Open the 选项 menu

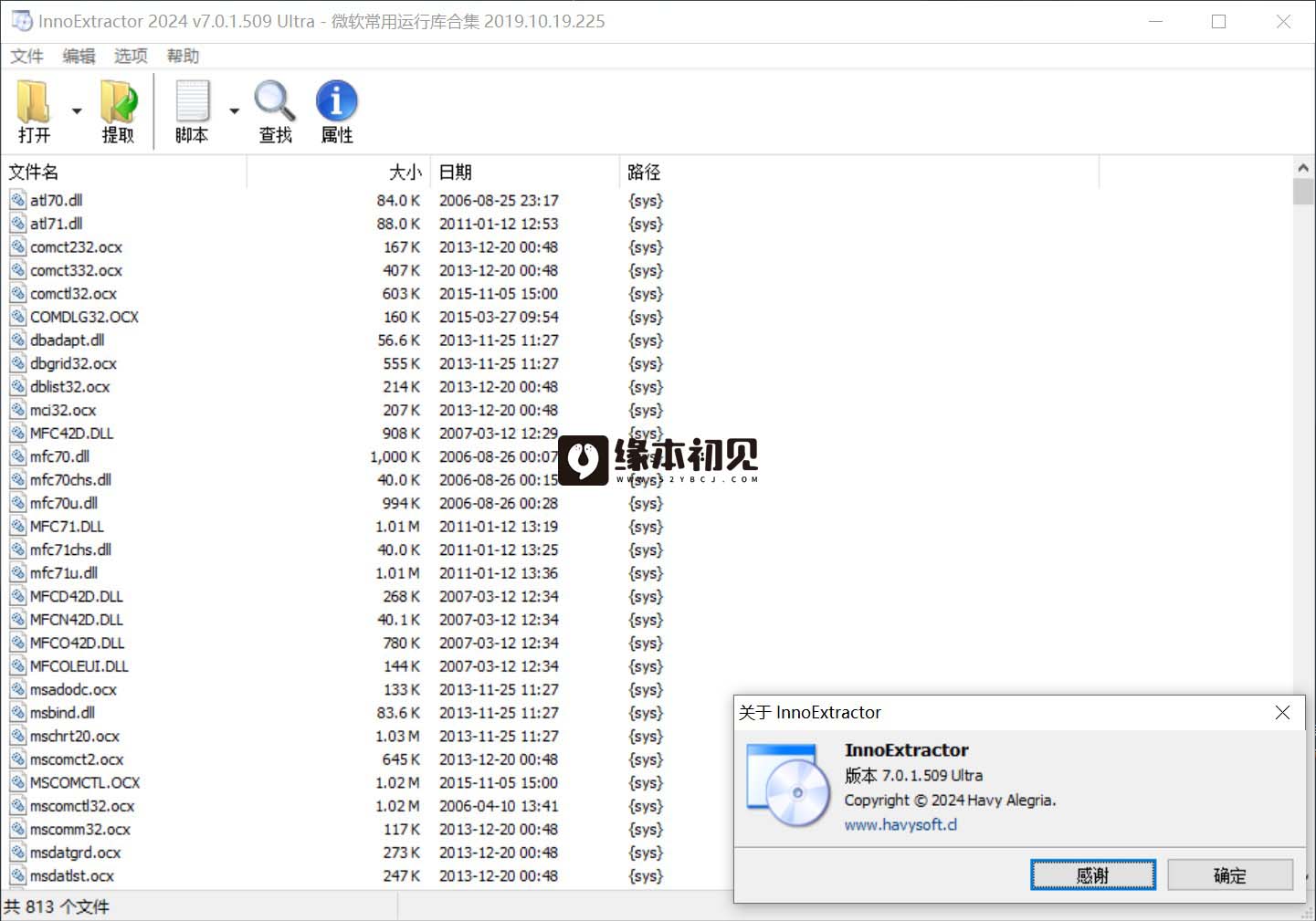pyautogui.click(x=131, y=56)
